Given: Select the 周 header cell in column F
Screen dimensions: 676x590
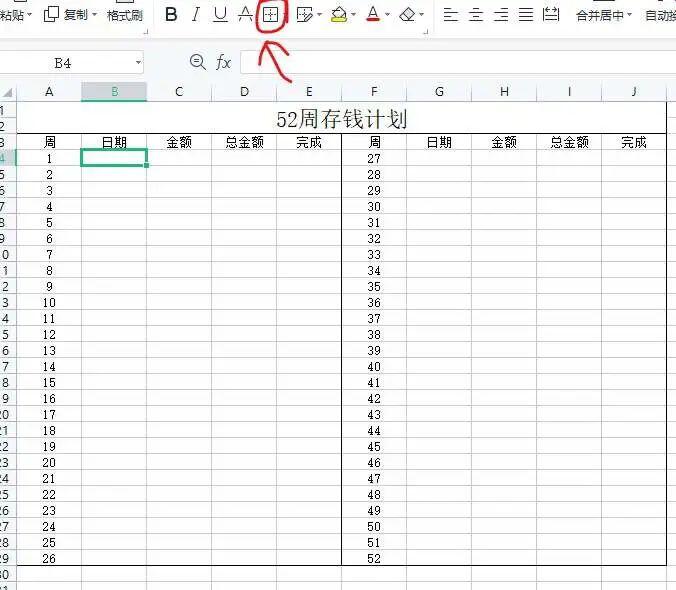Looking at the screenshot, I should click(374, 142).
